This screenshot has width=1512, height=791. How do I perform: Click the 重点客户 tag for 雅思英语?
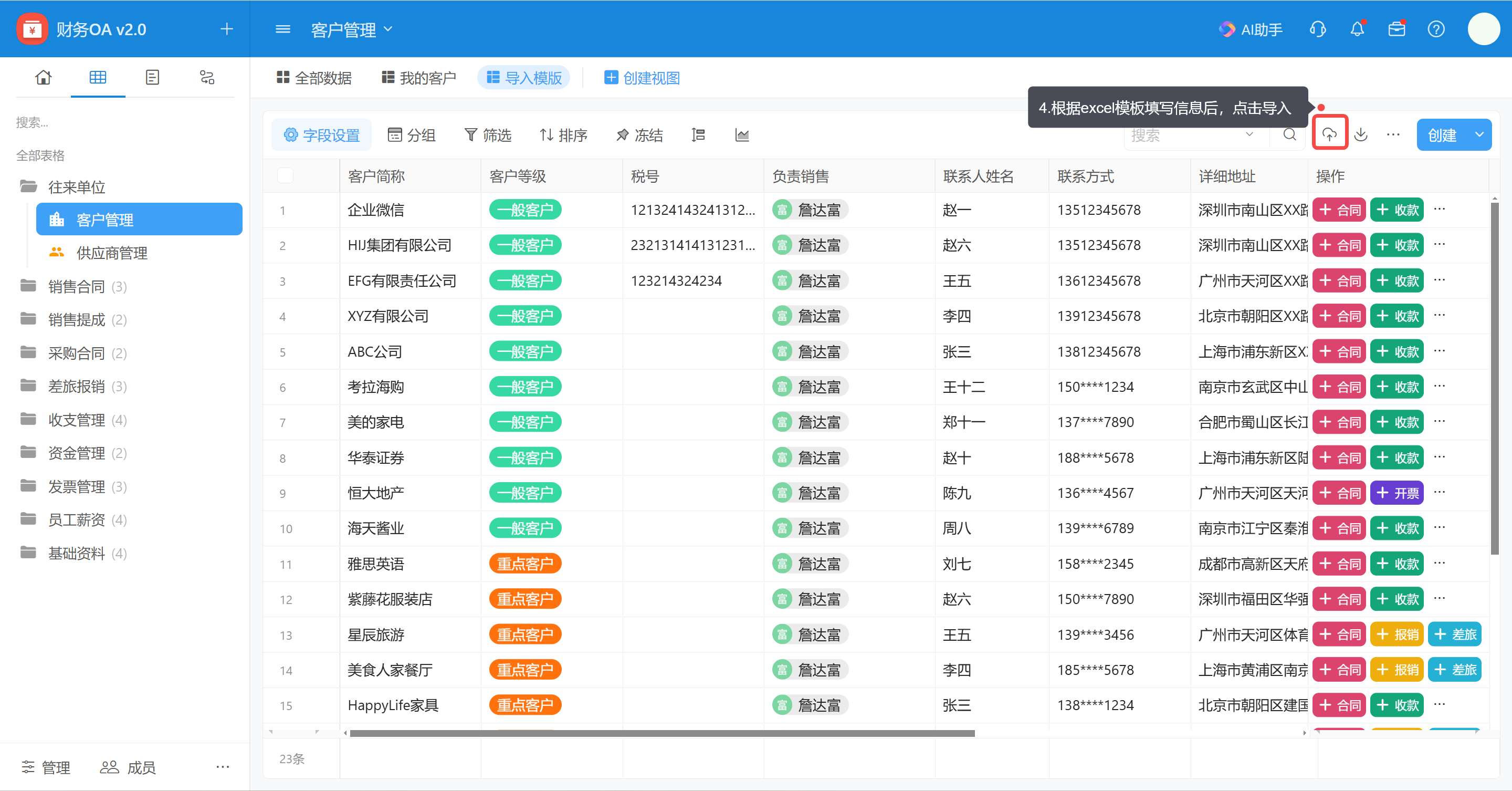point(525,564)
